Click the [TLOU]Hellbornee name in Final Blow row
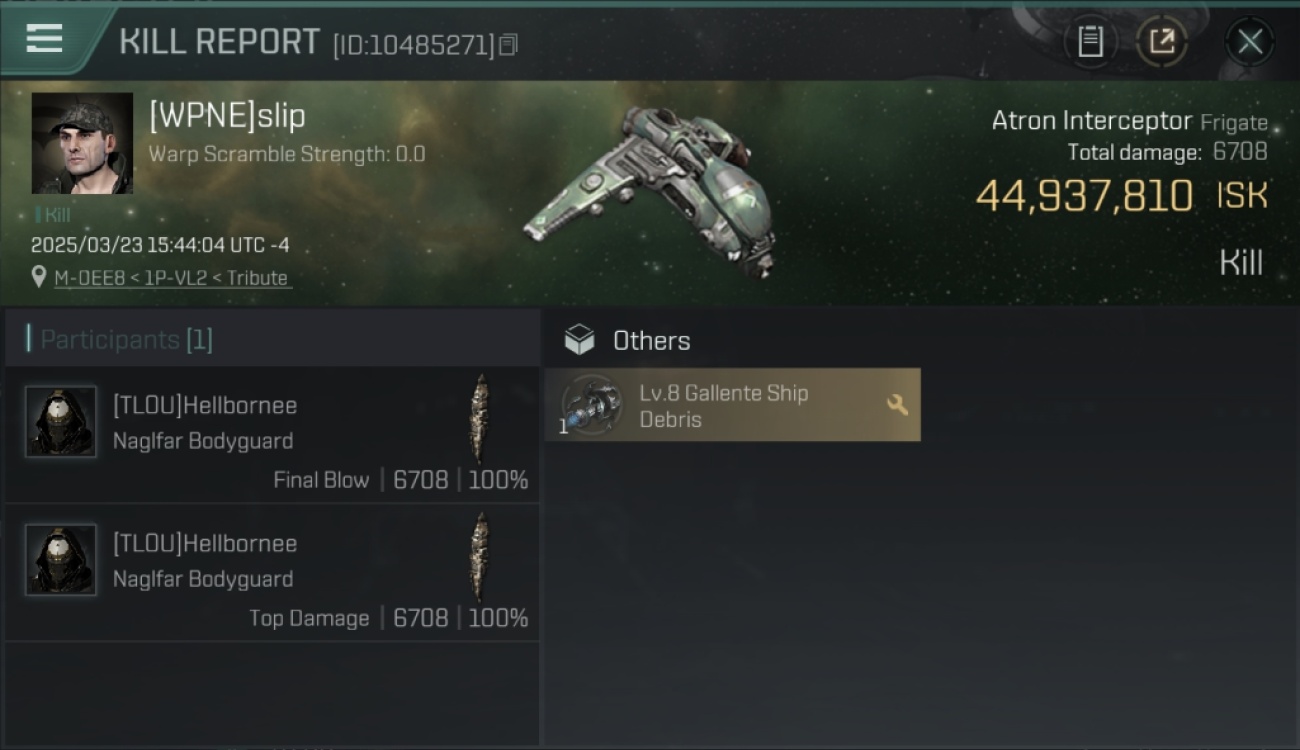 (205, 405)
